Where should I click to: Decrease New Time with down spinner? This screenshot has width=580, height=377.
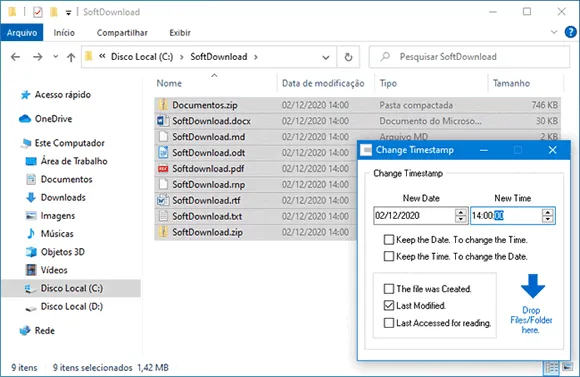point(548,219)
